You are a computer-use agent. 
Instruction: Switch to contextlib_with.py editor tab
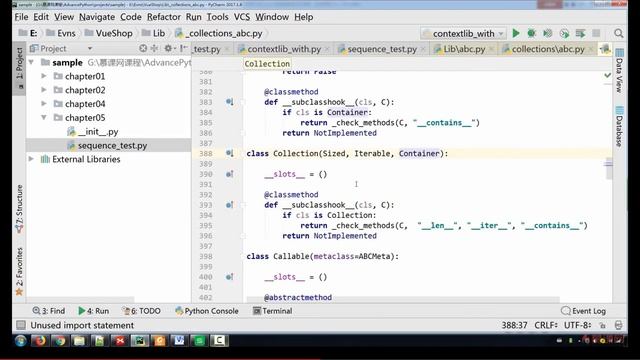coord(284,49)
